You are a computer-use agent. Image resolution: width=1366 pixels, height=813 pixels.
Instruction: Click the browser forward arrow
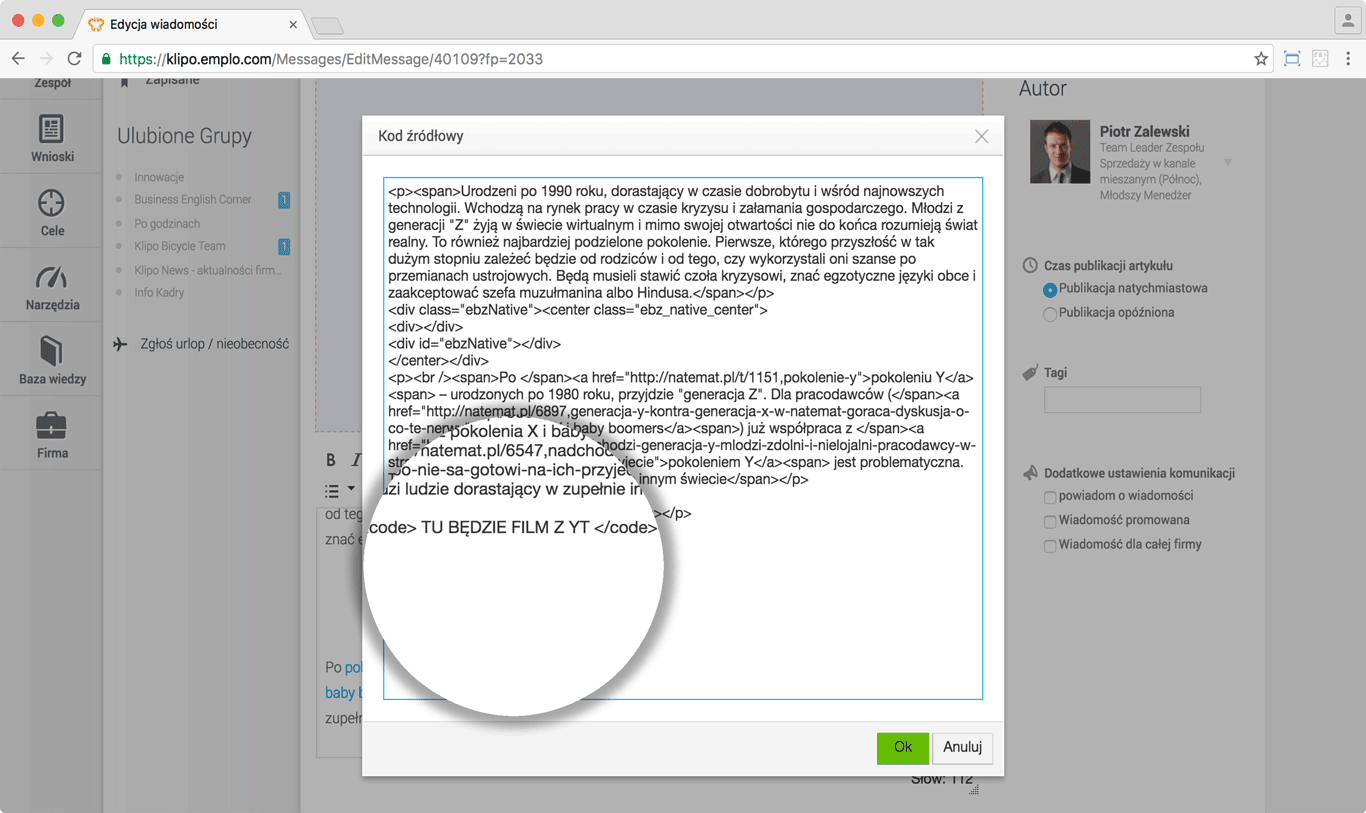coord(46,59)
